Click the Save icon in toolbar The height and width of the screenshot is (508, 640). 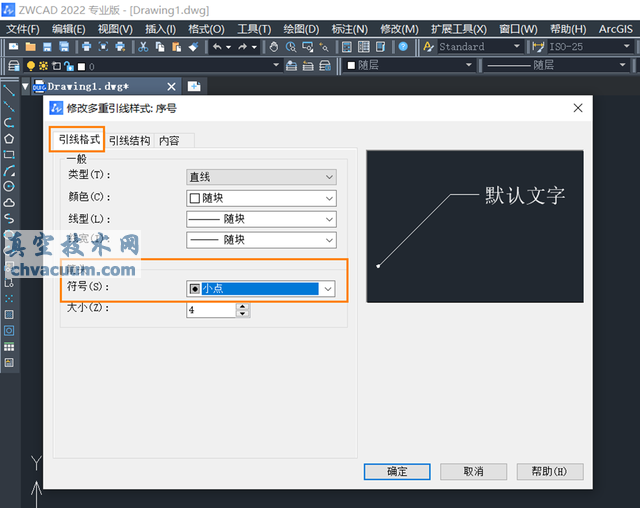tap(47, 47)
